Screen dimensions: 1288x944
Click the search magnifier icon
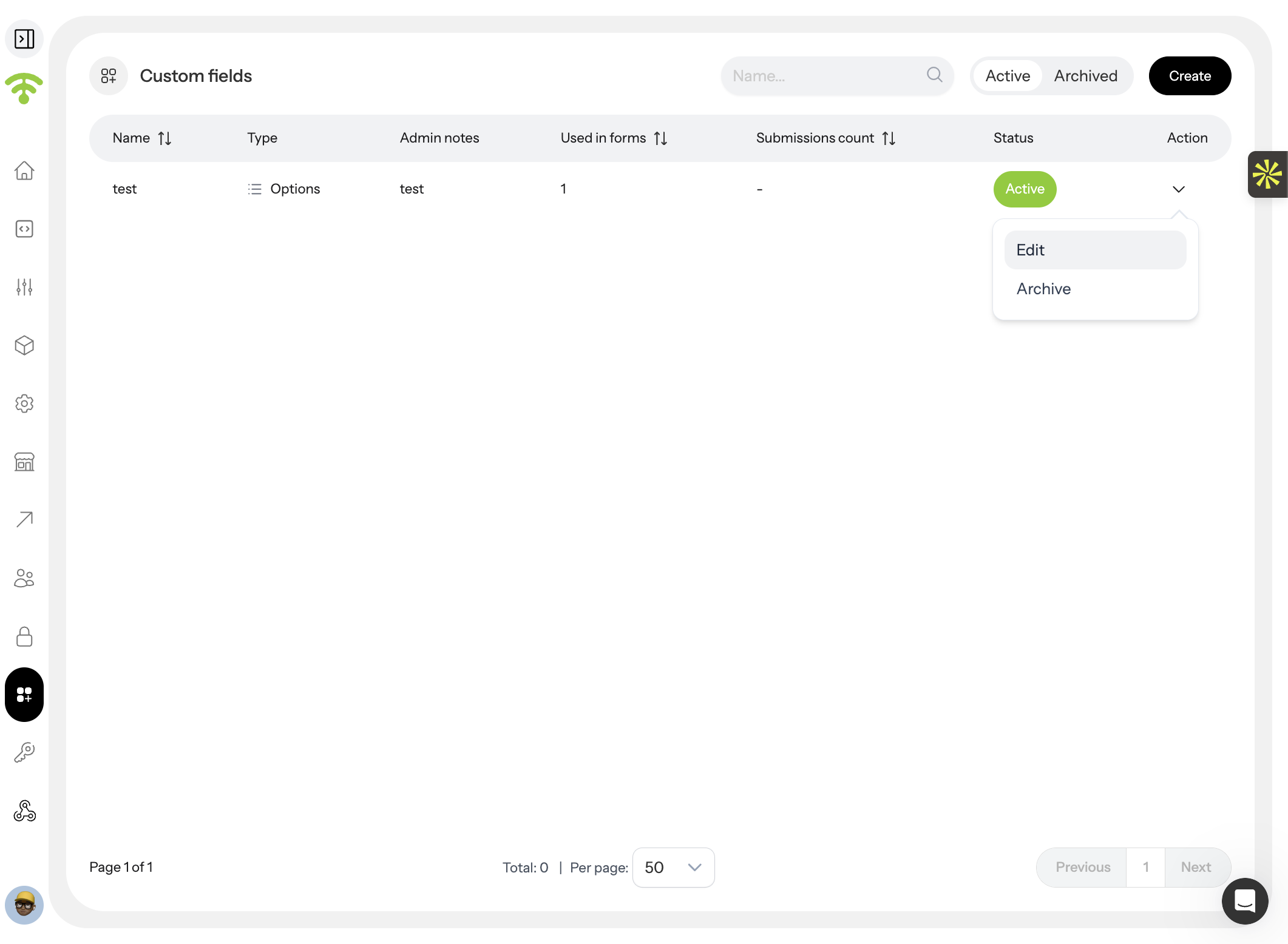click(x=935, y=75)
